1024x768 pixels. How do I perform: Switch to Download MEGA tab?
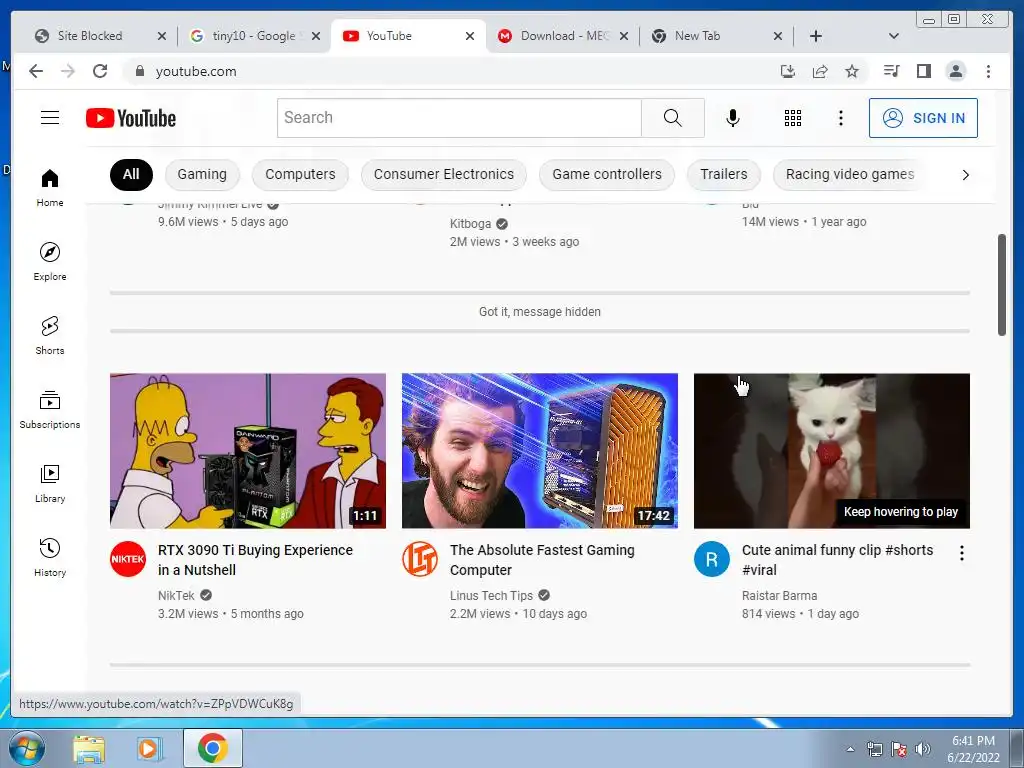[x=562, y=36]
